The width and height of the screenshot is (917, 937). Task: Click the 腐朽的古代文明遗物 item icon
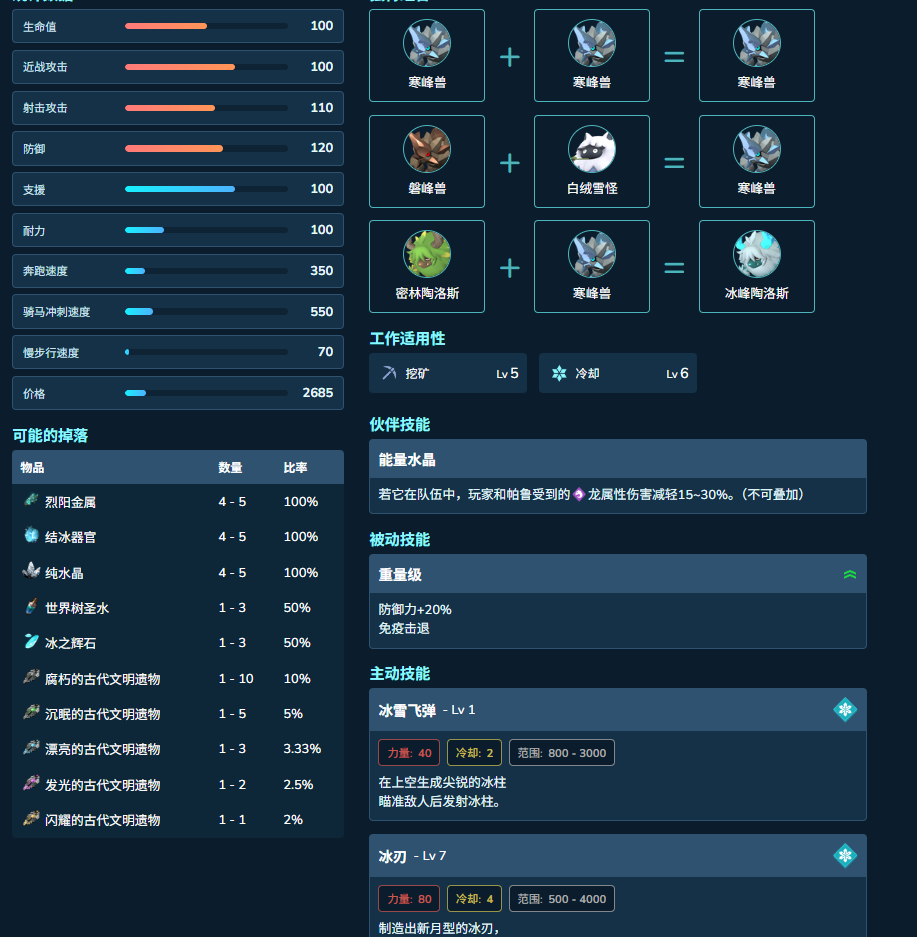tap(31, 677)
